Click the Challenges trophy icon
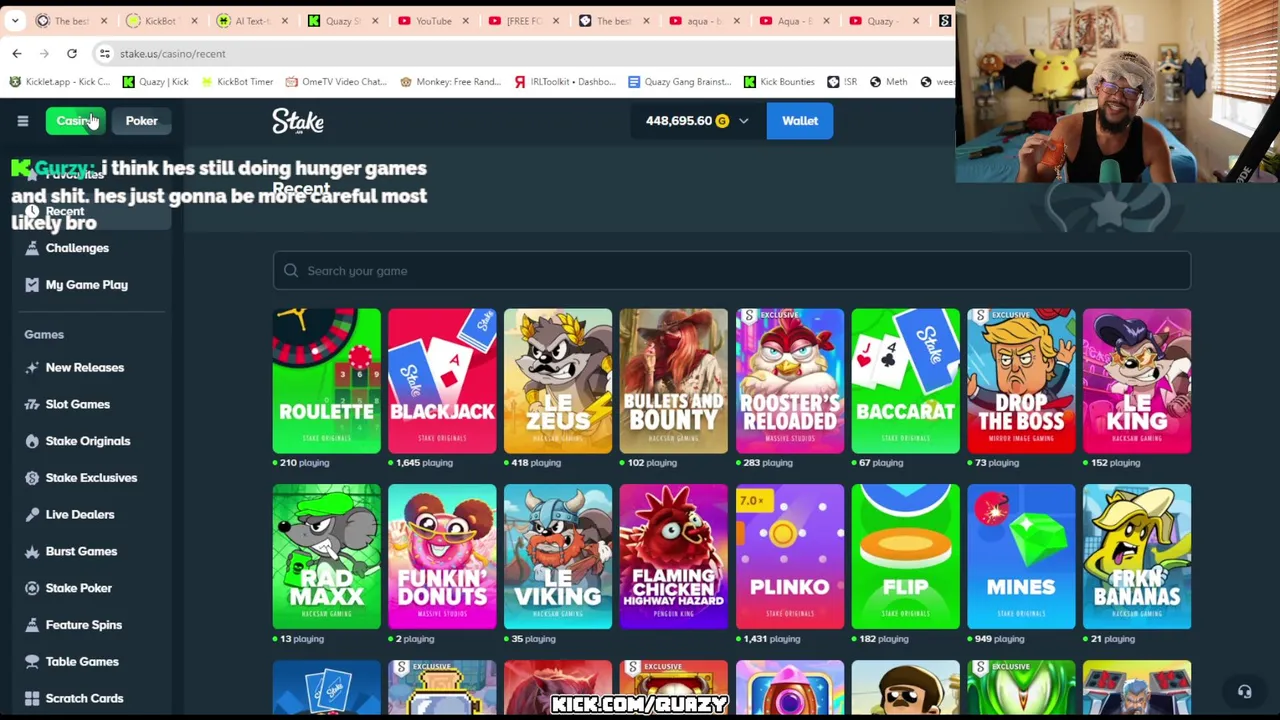The image size is (1280, 720). point(32,248)
